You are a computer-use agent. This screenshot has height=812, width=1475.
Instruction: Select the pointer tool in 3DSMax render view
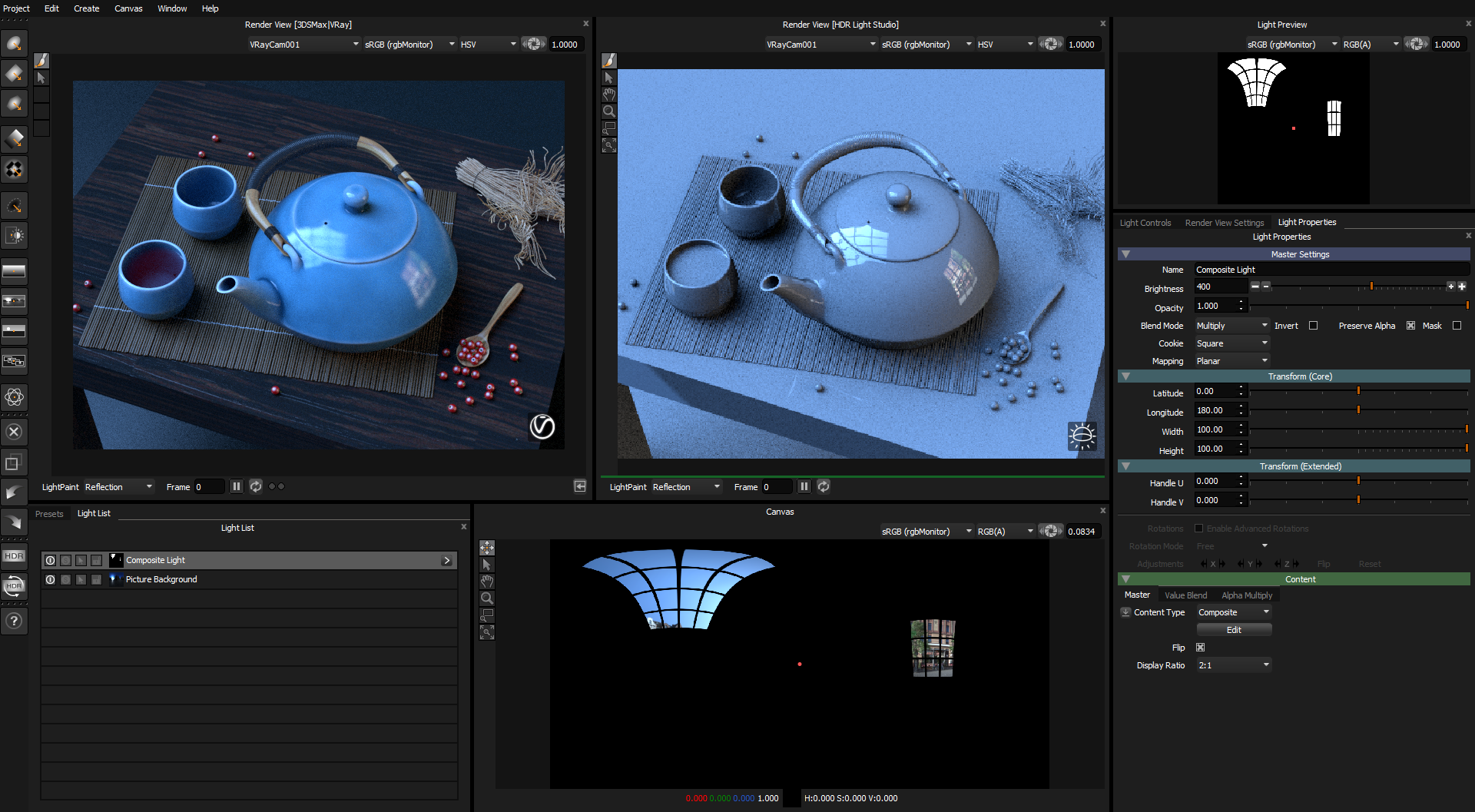pyautogui.click(x=41, y=78)
